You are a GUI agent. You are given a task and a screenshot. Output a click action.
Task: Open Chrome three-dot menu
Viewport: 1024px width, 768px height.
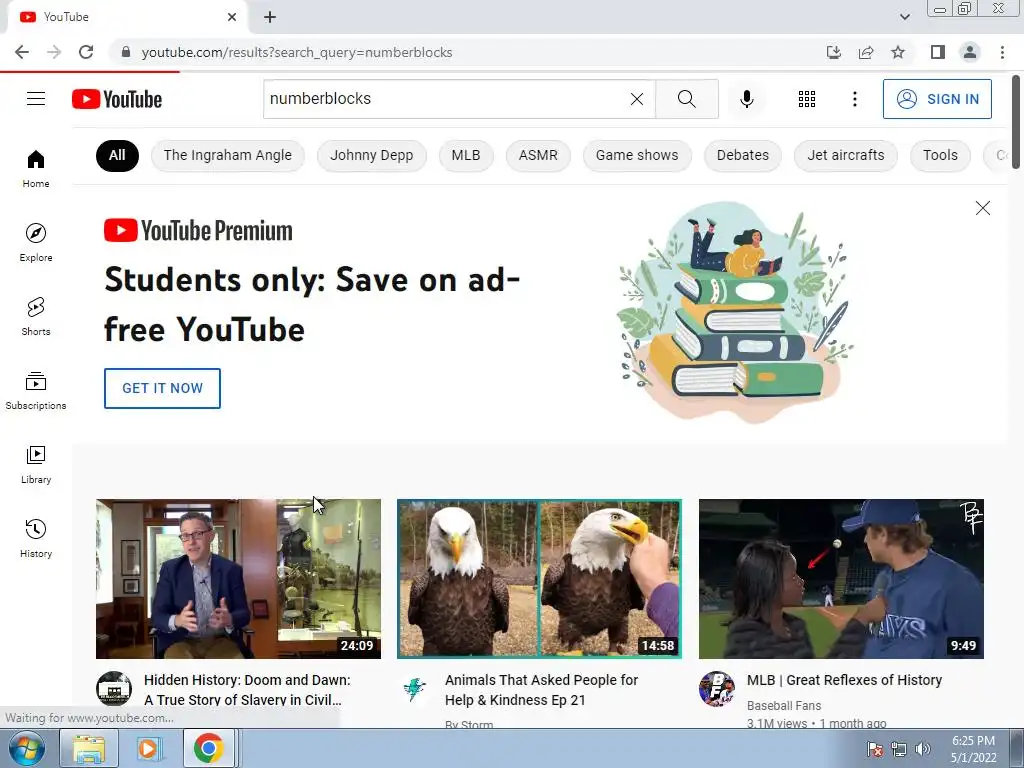coord(1002,52)
